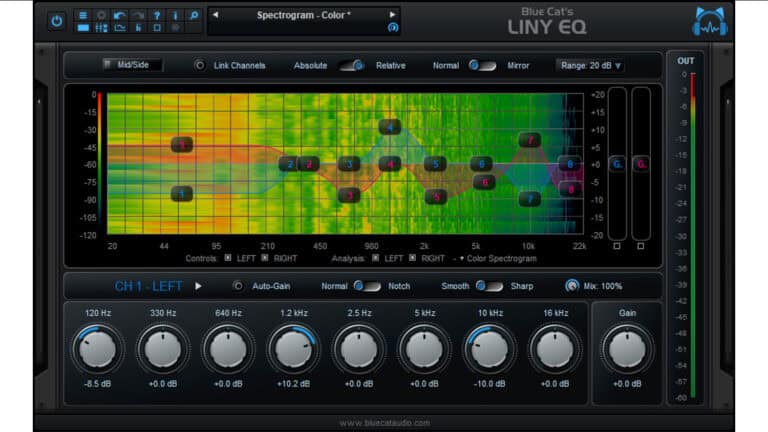Viewport: 768px width, 432px height.
Task: Click the 120 Hz band gain knob
Action: coord(97,350)
